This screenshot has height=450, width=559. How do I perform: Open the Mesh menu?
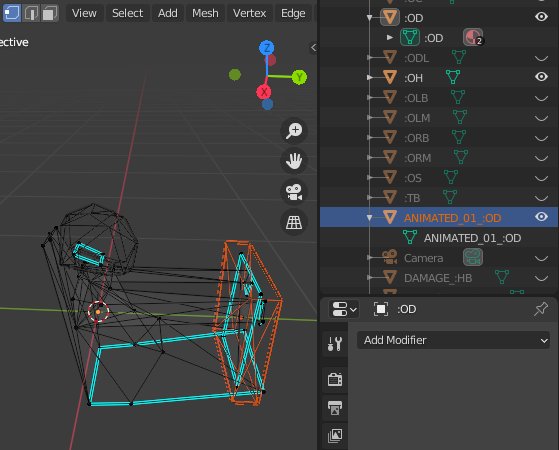pos(205,13)
